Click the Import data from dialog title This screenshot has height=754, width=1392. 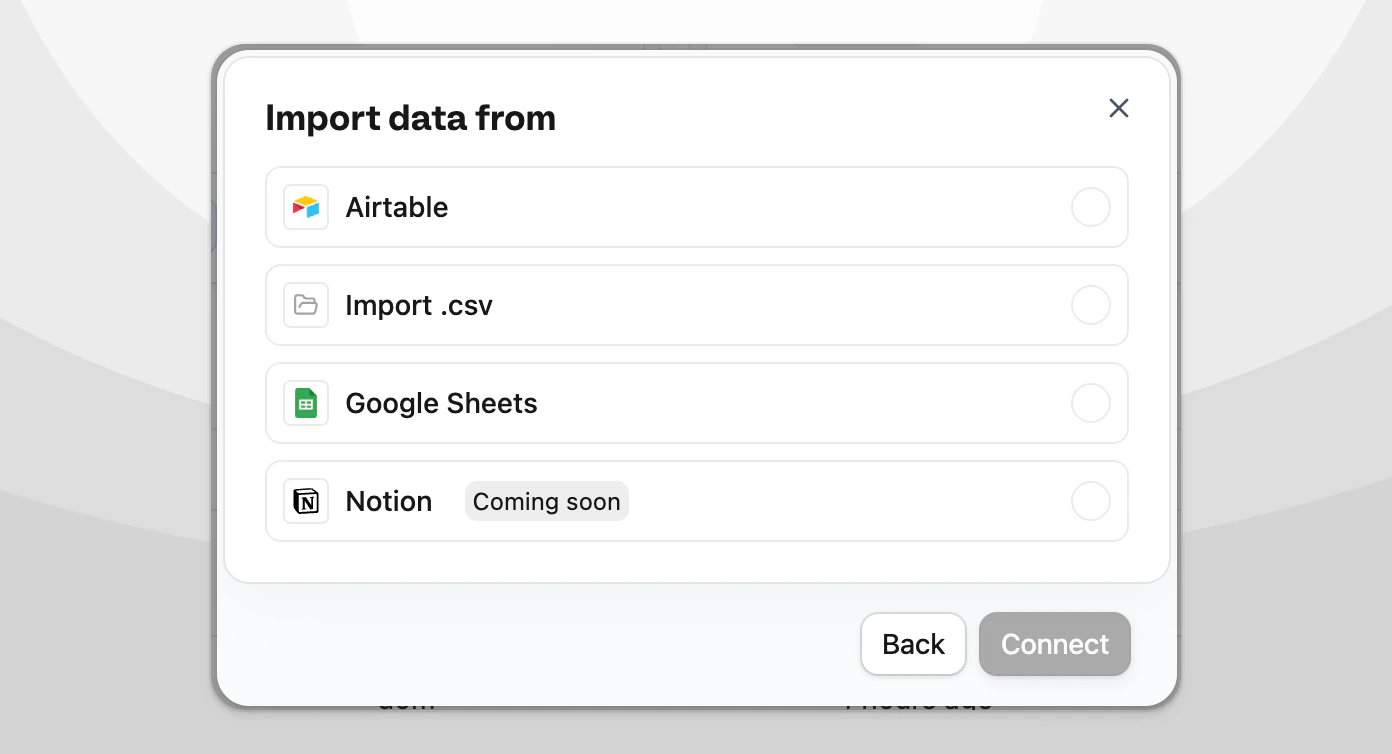click(x=410, y=118)
